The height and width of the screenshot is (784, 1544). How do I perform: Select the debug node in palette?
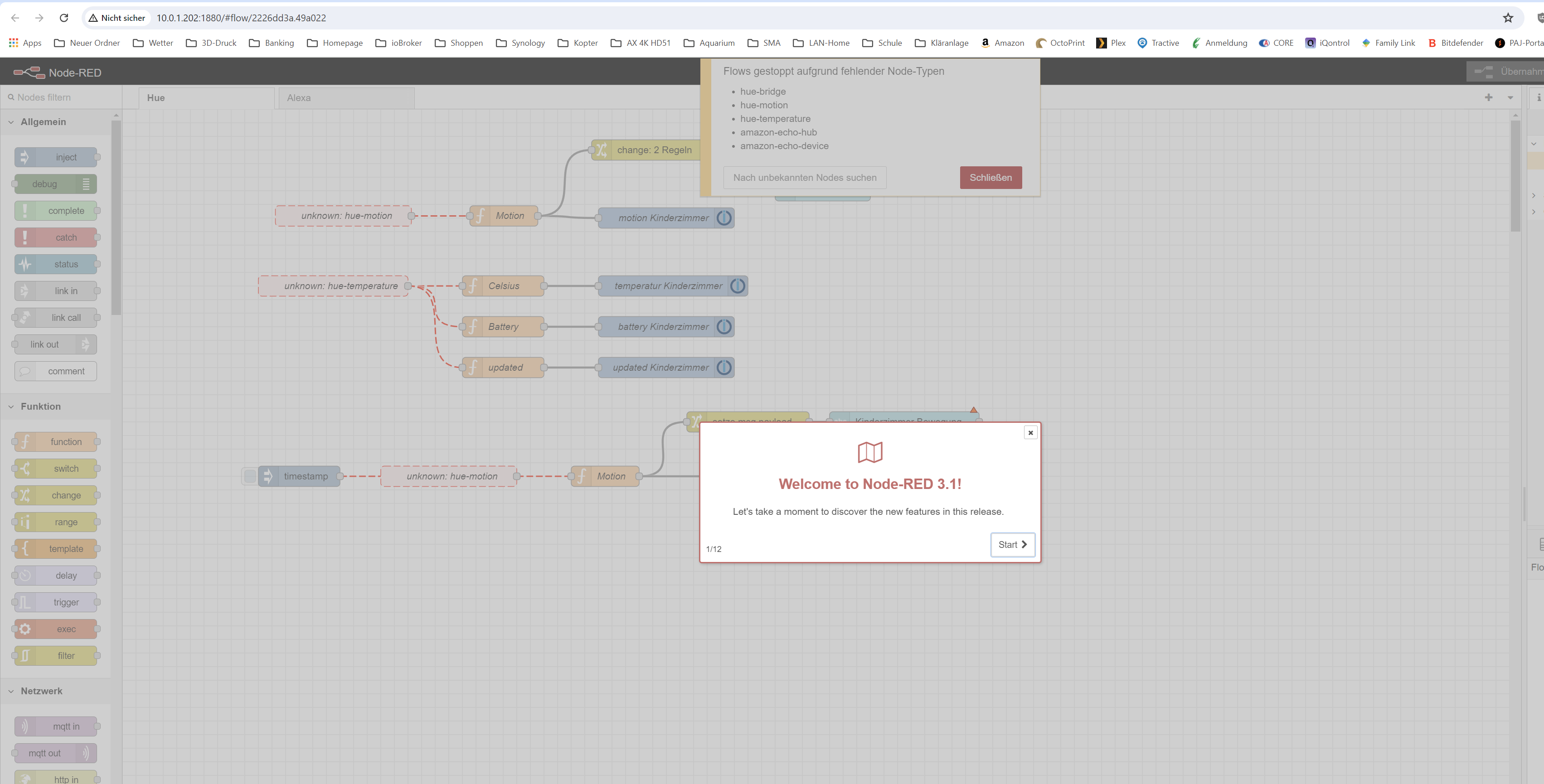tap(56, 184)
